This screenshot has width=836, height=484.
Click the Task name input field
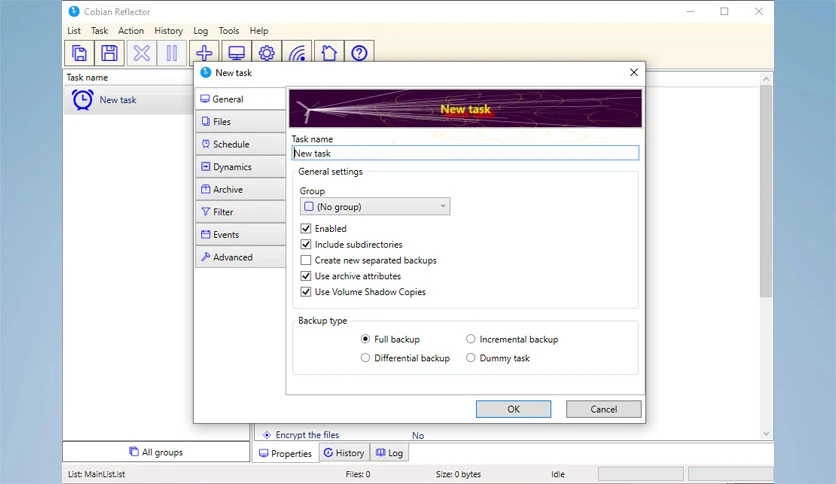(x=465, y=153)
